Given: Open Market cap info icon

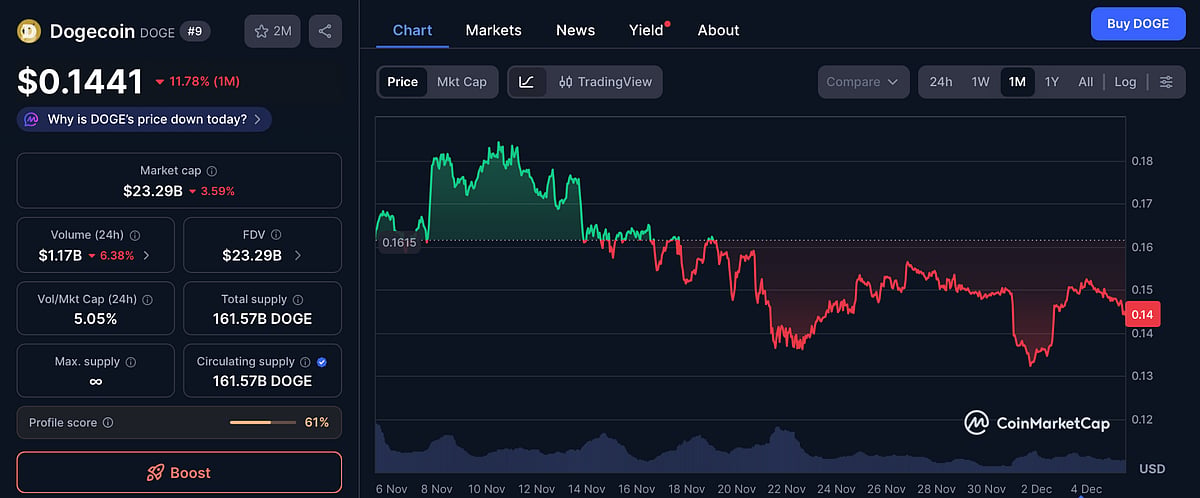Looking at the screenshot, I should (x=212, y=171).
